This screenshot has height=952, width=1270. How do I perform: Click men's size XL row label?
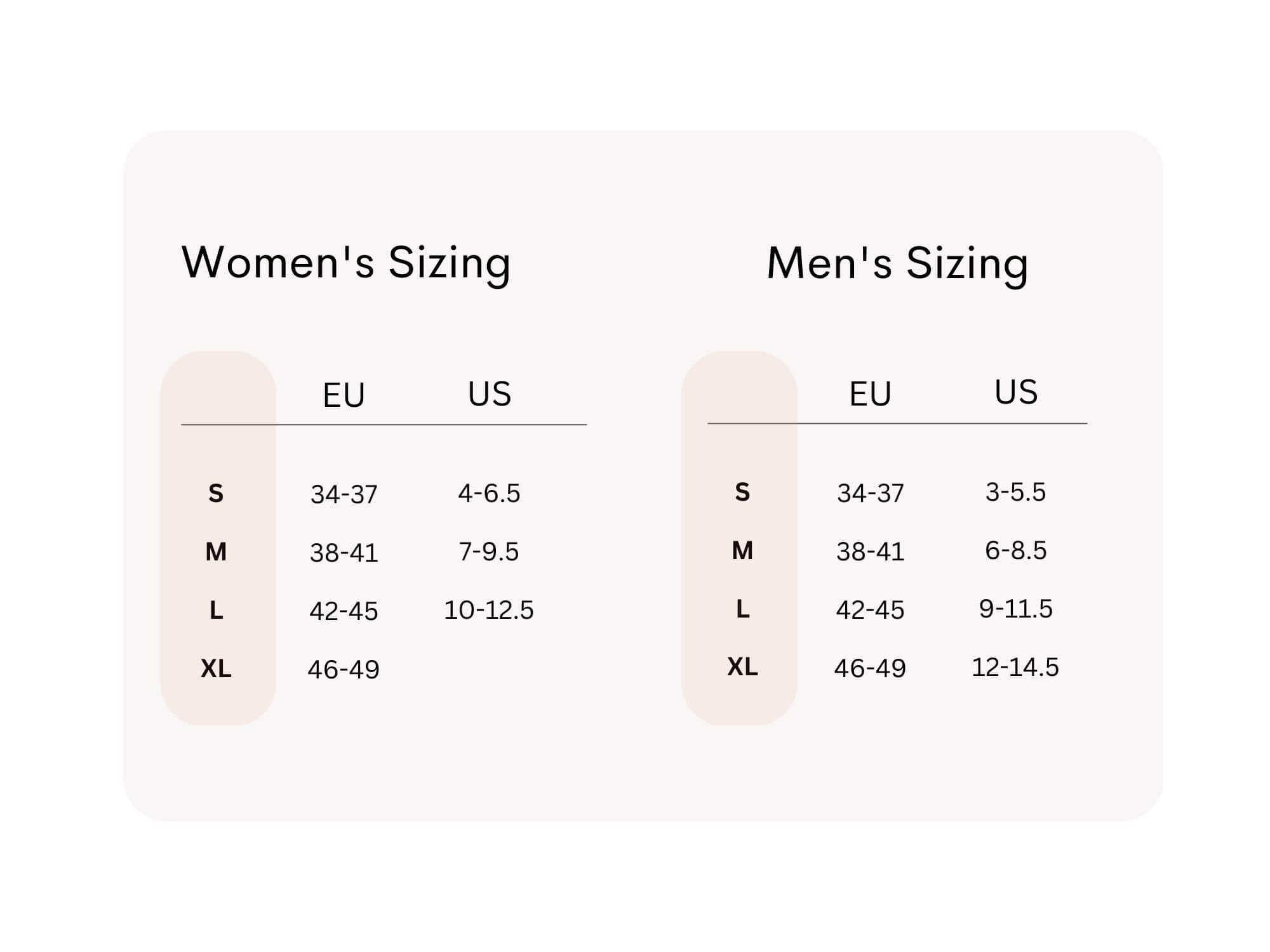pyautogui.click(x=742, y=667)
